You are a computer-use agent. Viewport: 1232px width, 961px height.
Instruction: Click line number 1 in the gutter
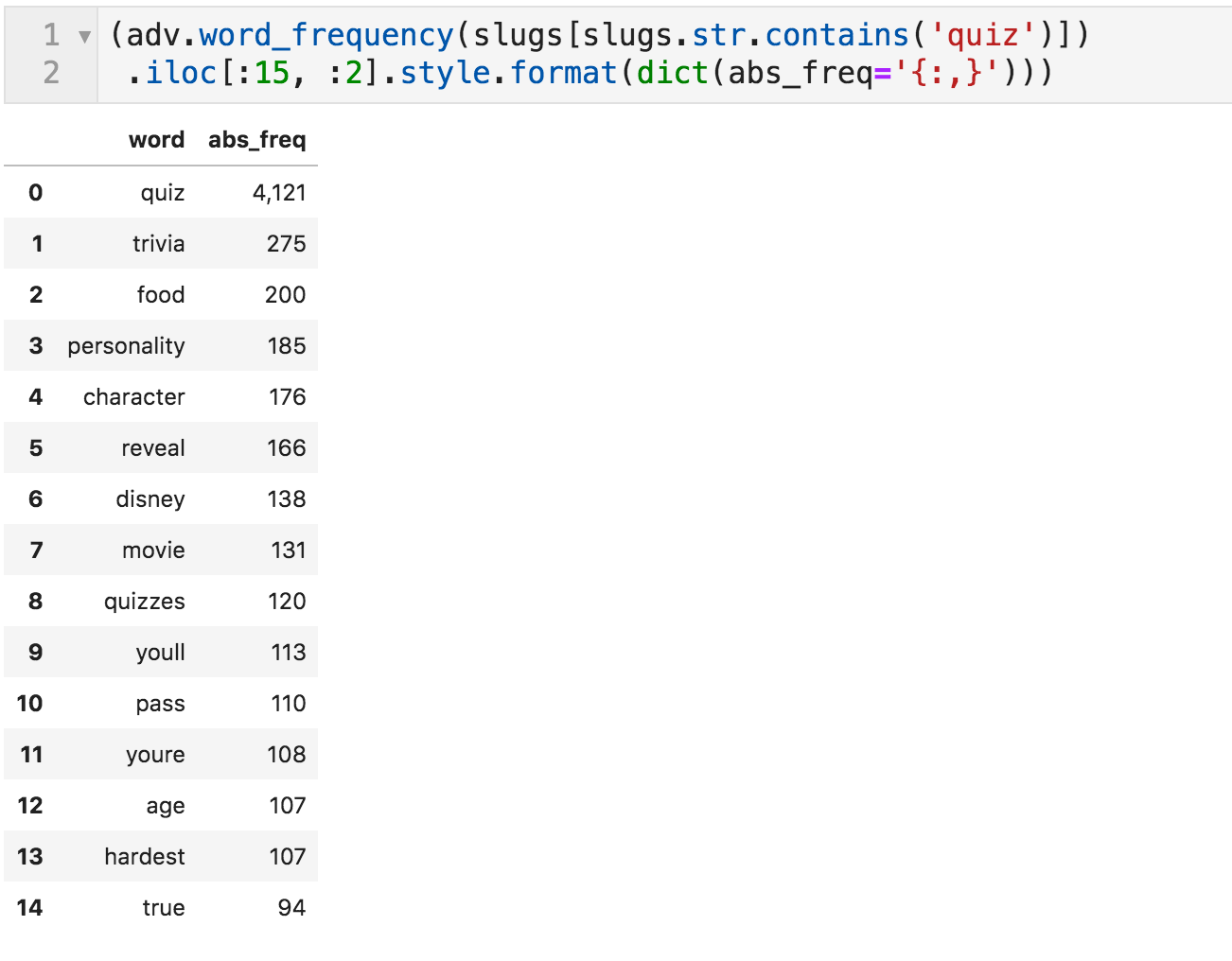click(51, 35)
